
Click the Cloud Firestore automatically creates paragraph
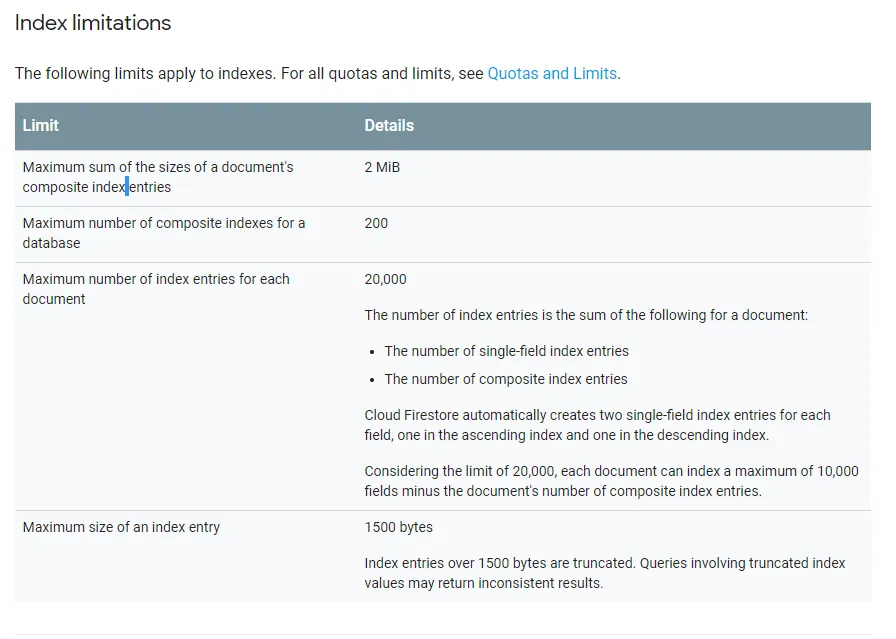pos(597,425)
